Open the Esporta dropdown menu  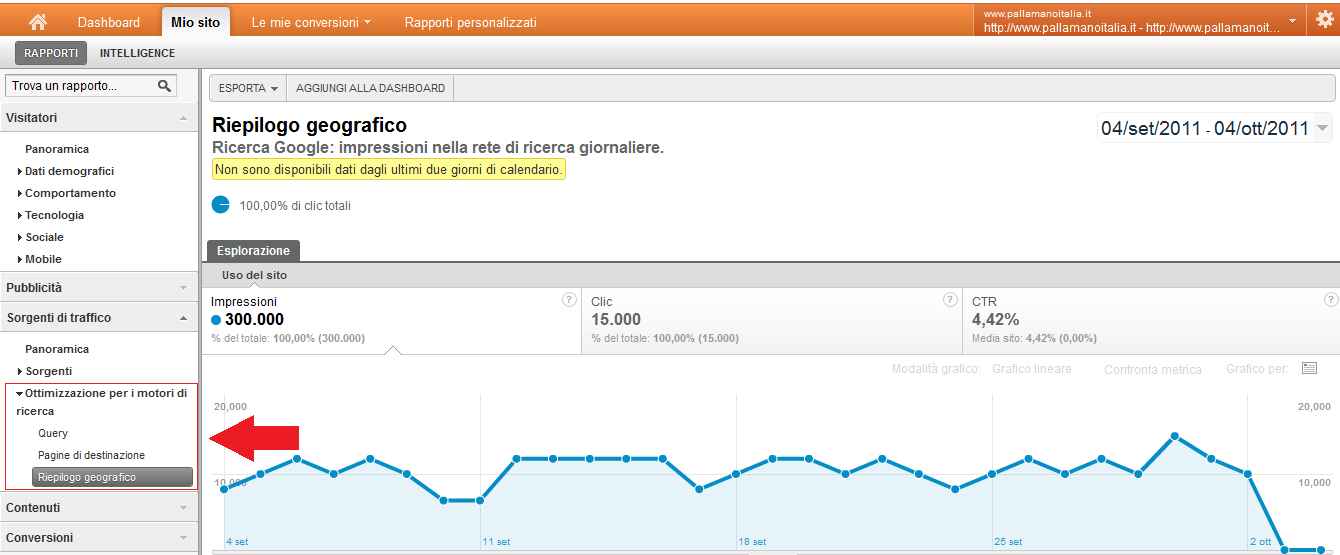[248, 88]
